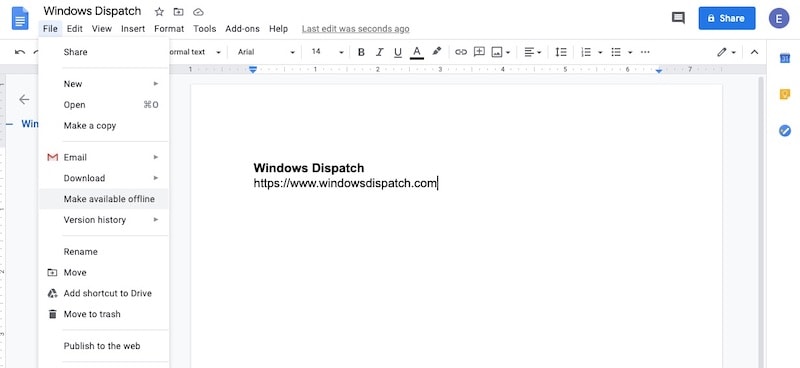
Task: Open the Google Calendar side panel
Action: pos(785,58)
